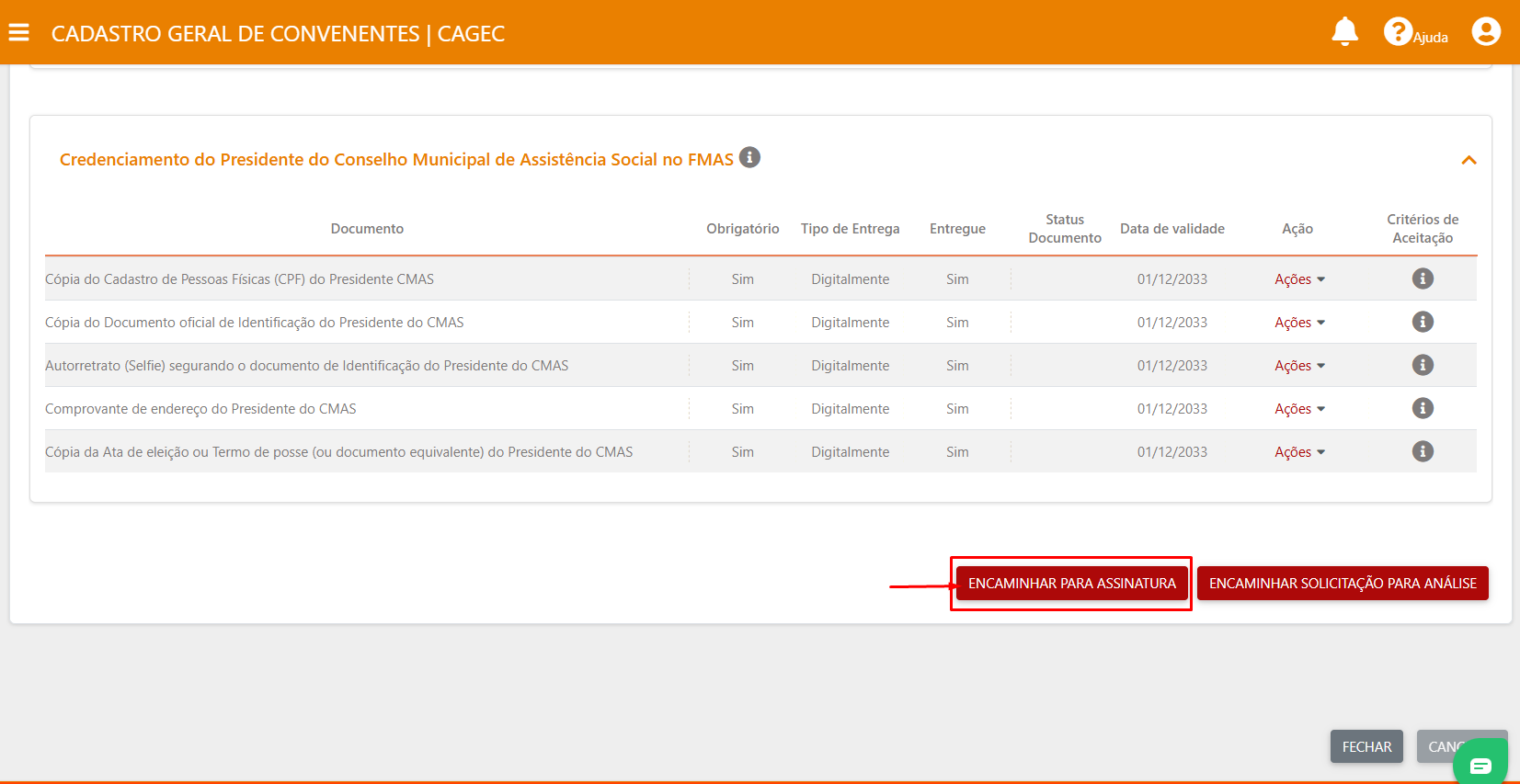The width and height of the screenshot is (1520, 784).
Task: Open the green chat widget
Action: pyautogui.click(x=1480, y=765)
